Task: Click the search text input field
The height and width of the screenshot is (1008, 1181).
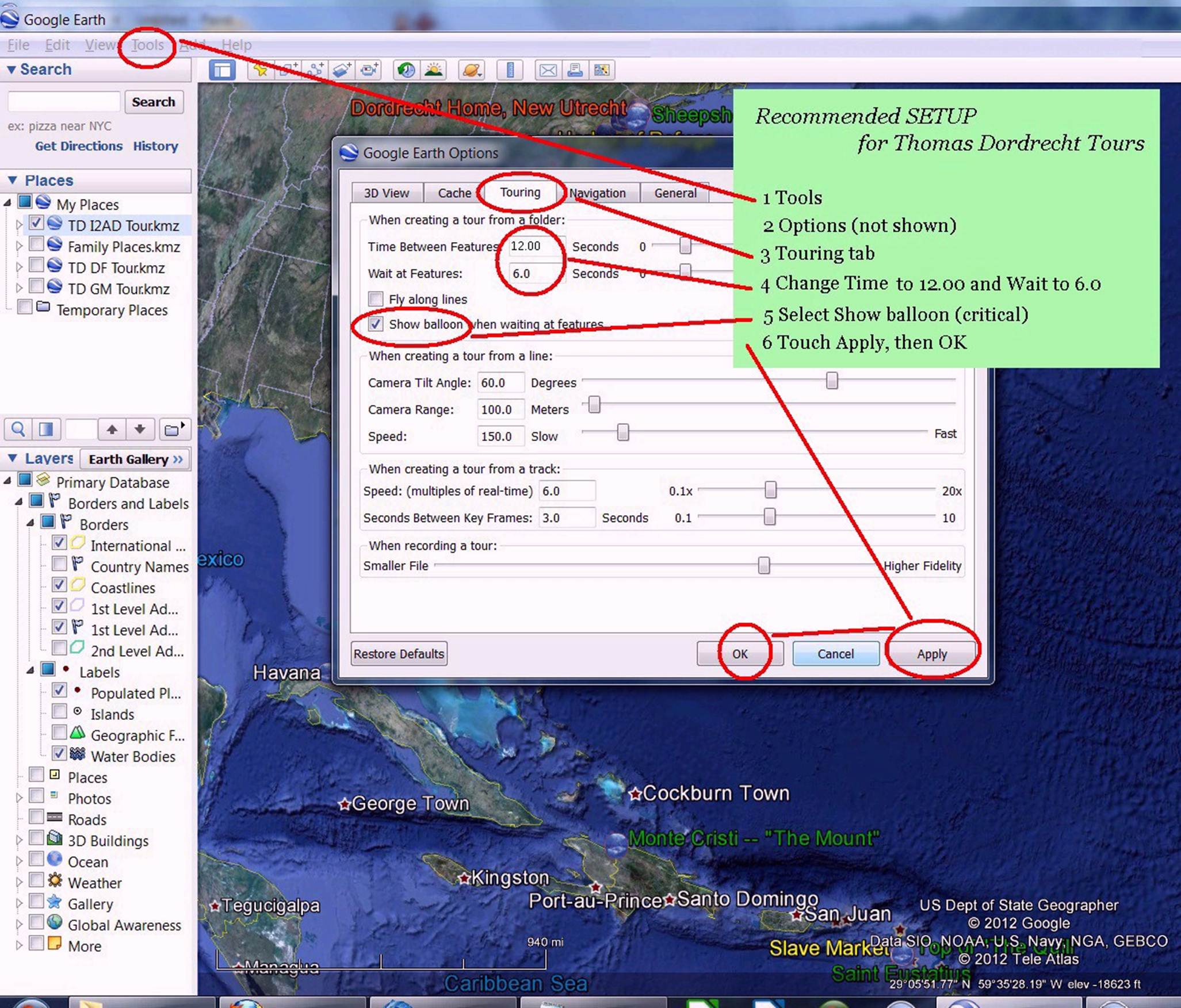Action: point(64,101)
